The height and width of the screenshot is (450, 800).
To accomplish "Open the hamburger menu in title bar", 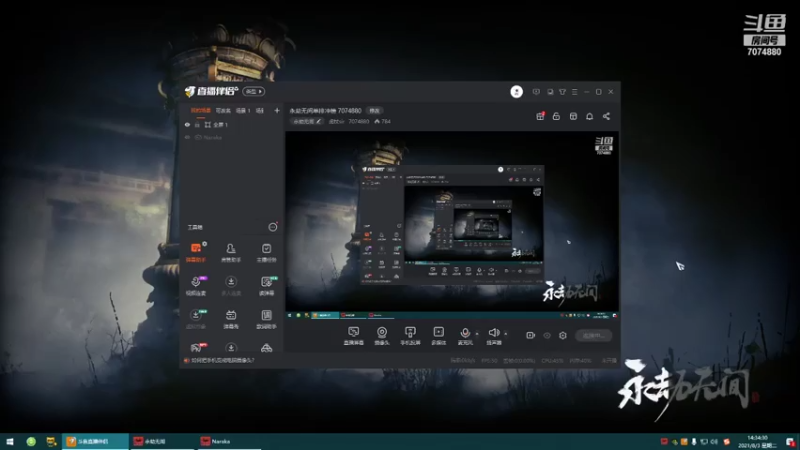I will (574, 92).
